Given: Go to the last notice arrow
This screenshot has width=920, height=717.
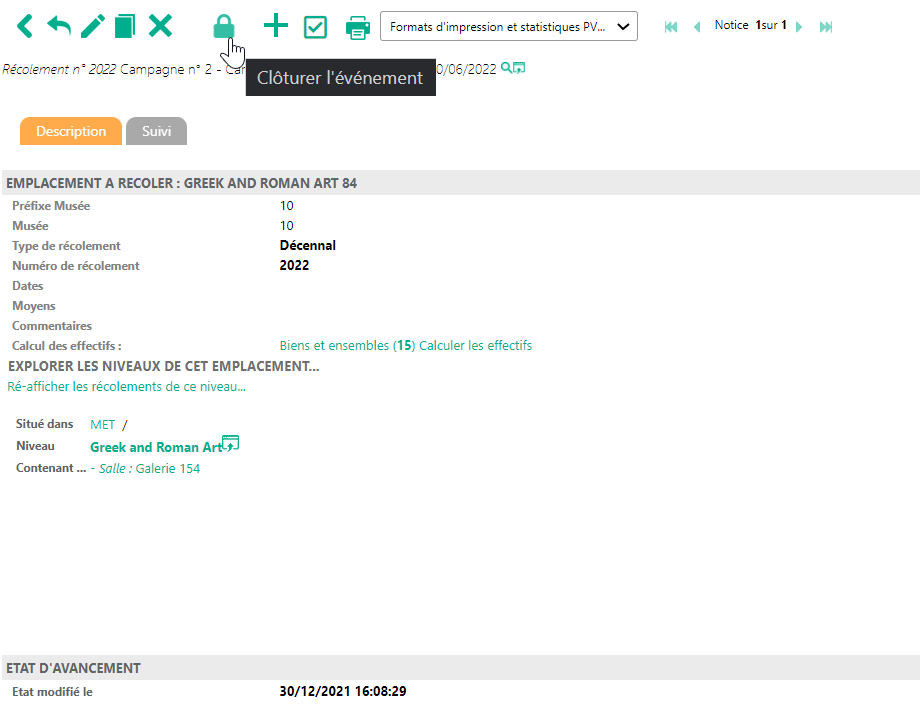Looking at the screenshot, I should (x=826, y=26).
